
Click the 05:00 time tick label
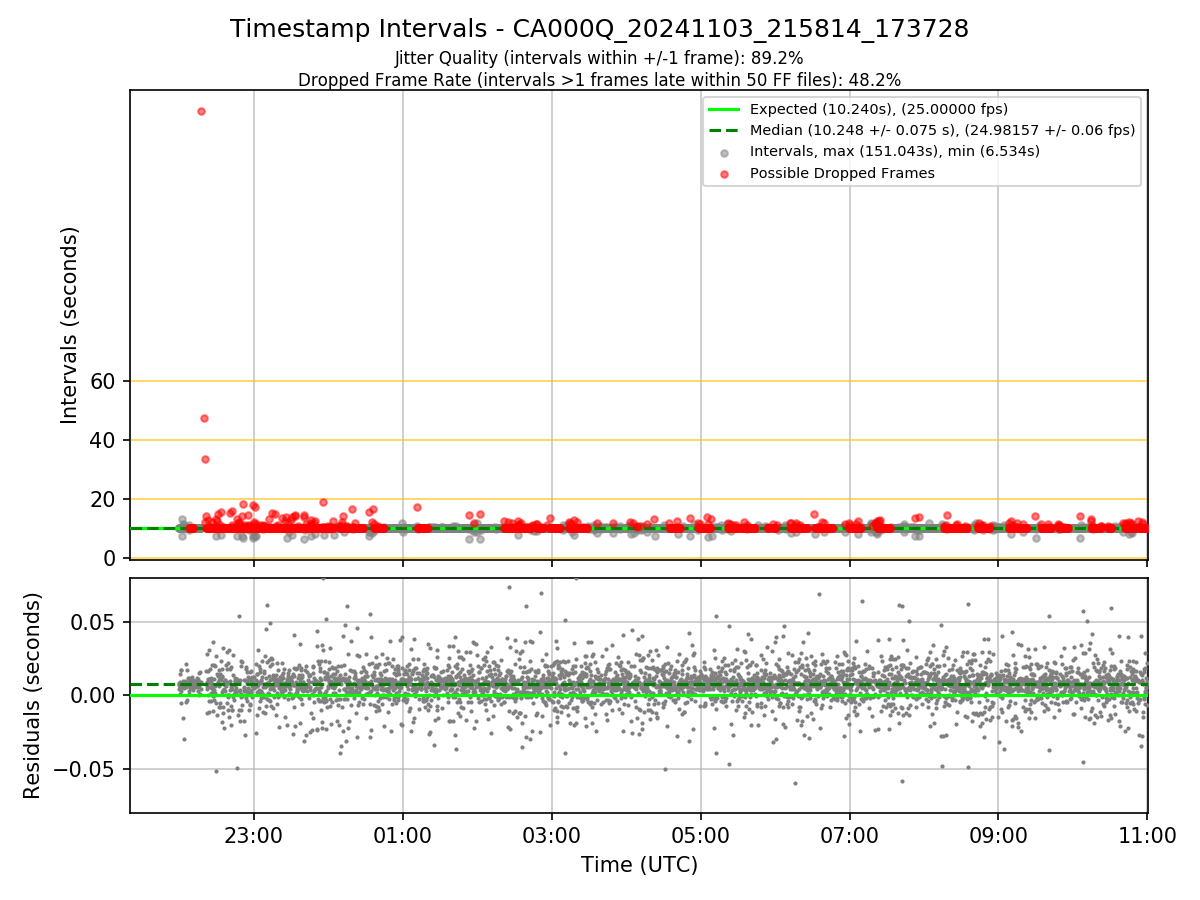[701, 834]
